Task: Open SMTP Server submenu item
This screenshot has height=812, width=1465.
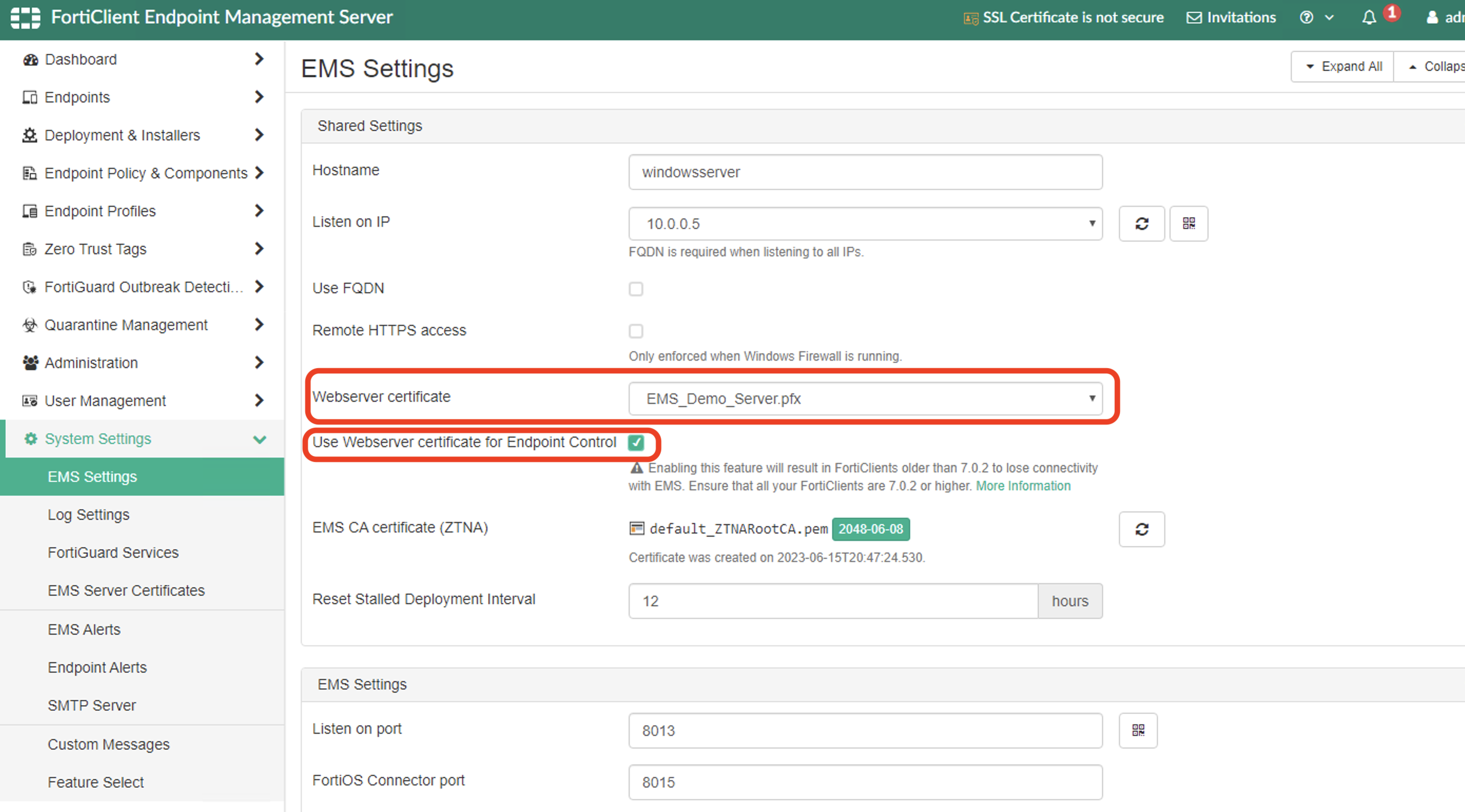Action: [x=142, y=705]
